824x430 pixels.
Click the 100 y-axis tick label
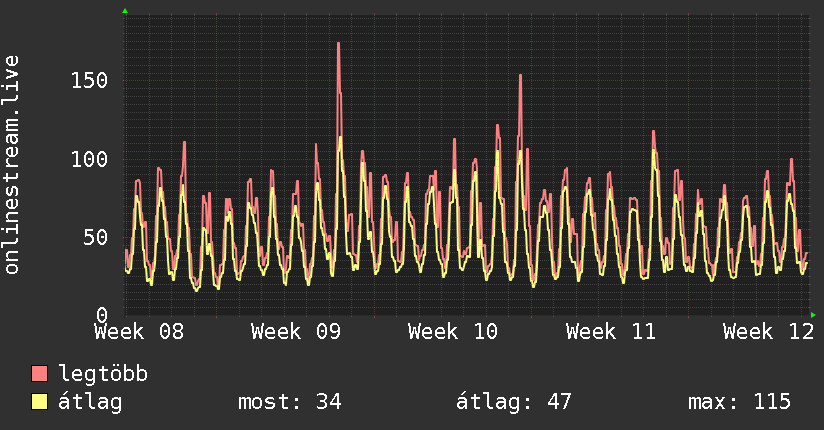[x=89, y=159]
